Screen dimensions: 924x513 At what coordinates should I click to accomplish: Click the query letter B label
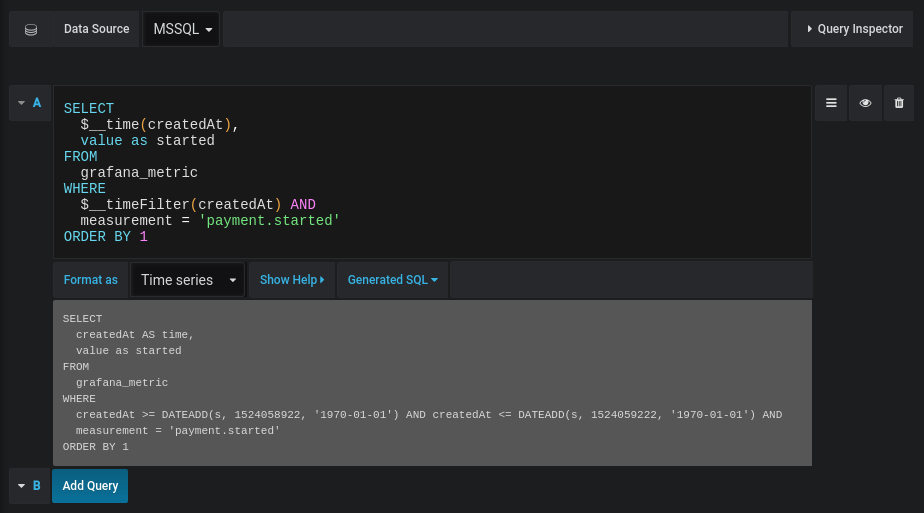pos(37,486)
